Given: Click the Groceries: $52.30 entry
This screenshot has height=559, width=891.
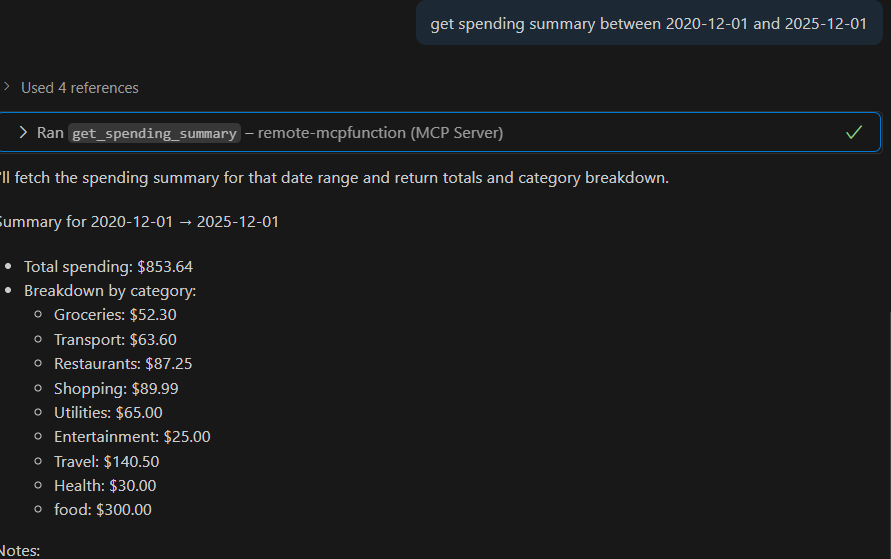Looking at the screenshot, I should pyautogui.click(x=115, y=315).
